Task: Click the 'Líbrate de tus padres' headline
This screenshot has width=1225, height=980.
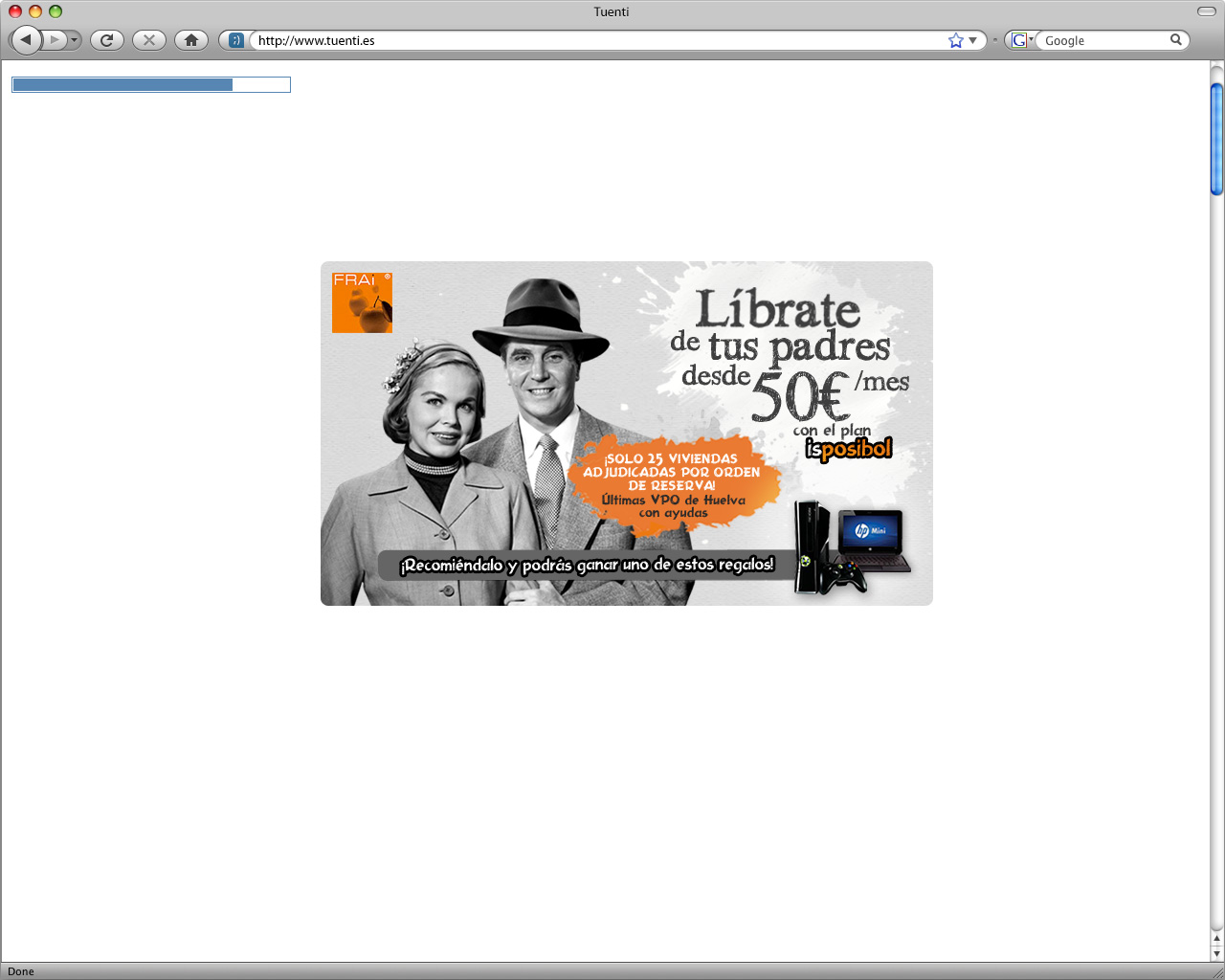Action: tap(780, 328)
